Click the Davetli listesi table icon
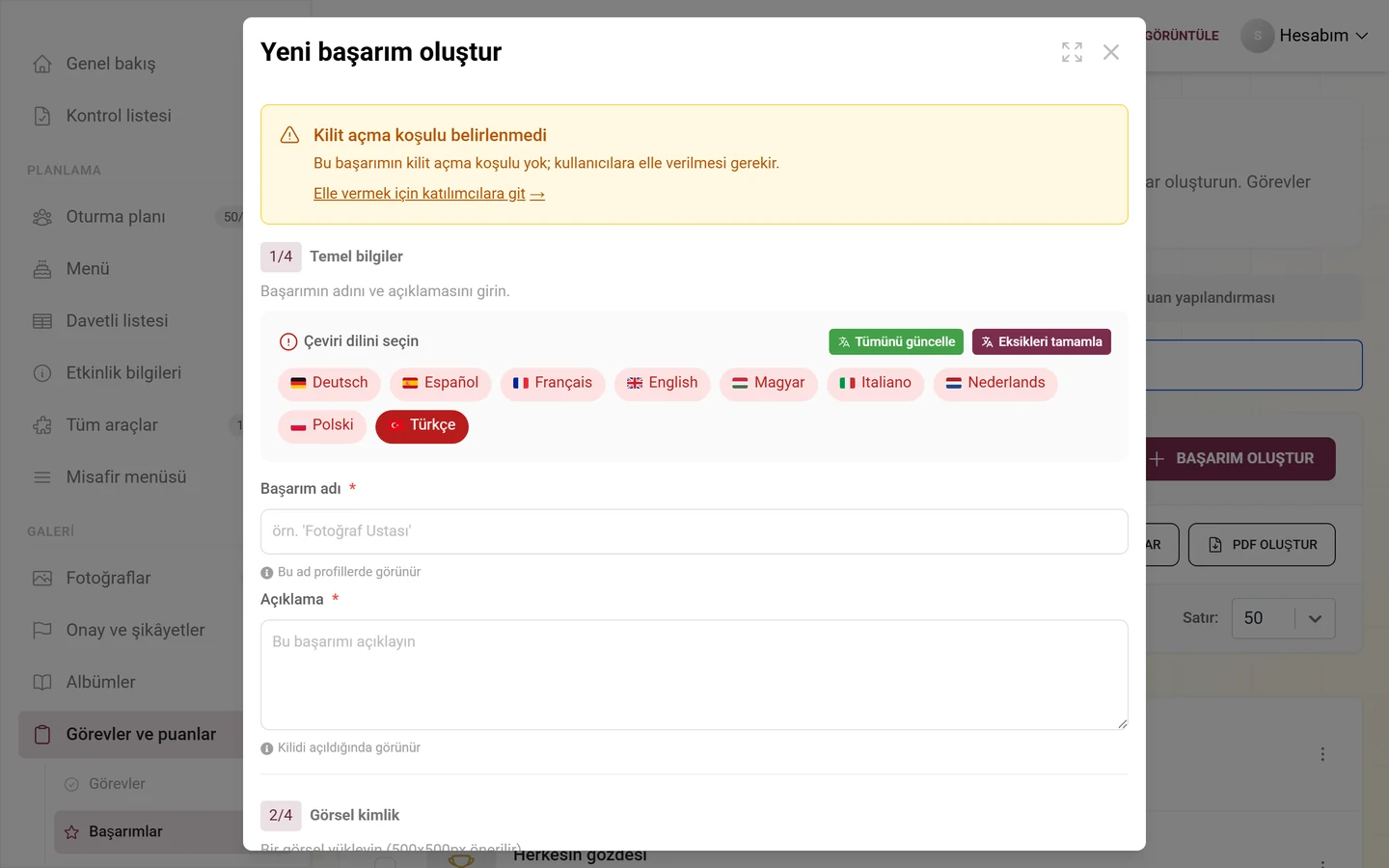 pyautogui.click(x=42, y=321)
